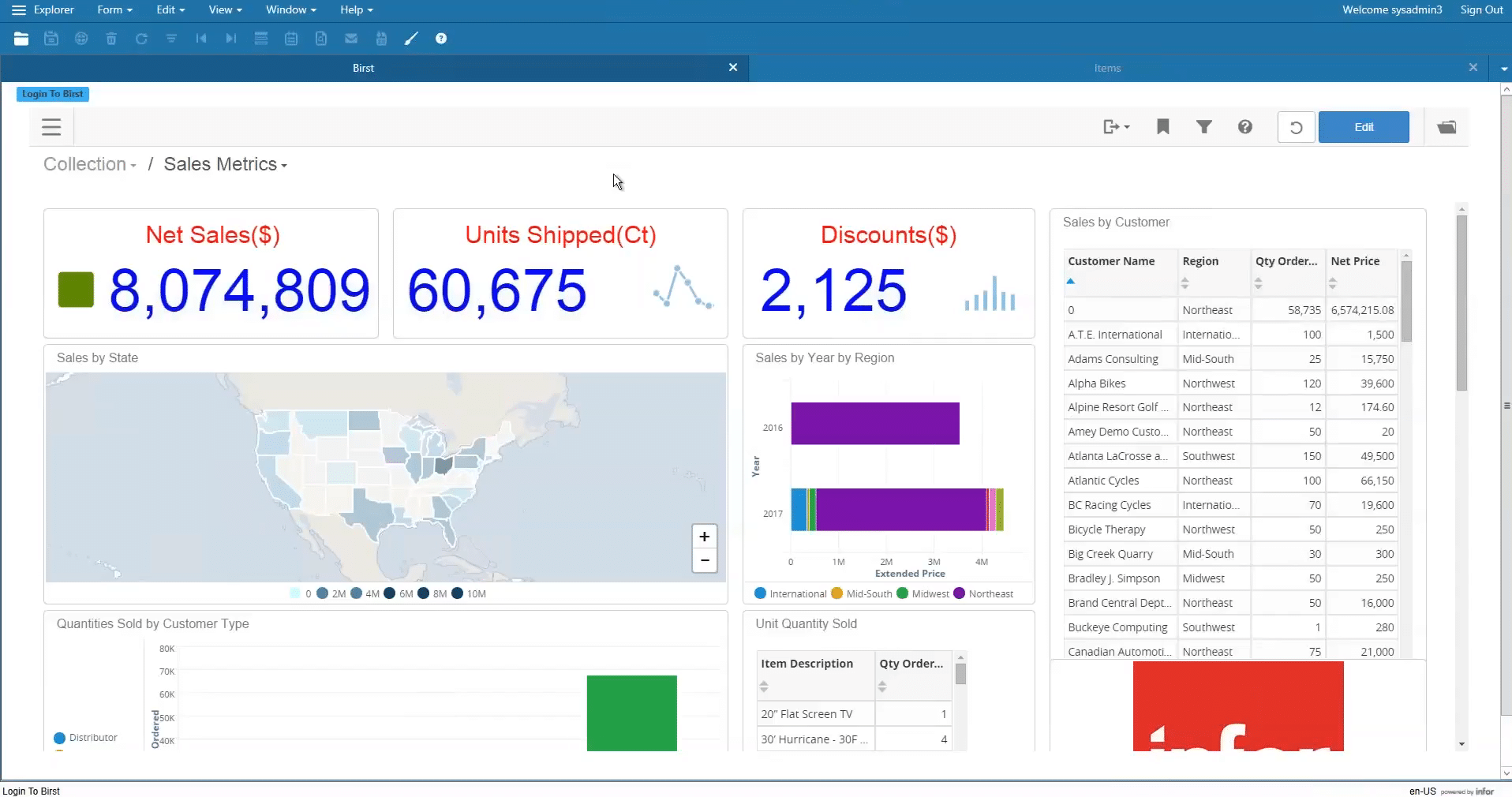Switch to the Items tab
The image size is (1512, 797).
1107,69
